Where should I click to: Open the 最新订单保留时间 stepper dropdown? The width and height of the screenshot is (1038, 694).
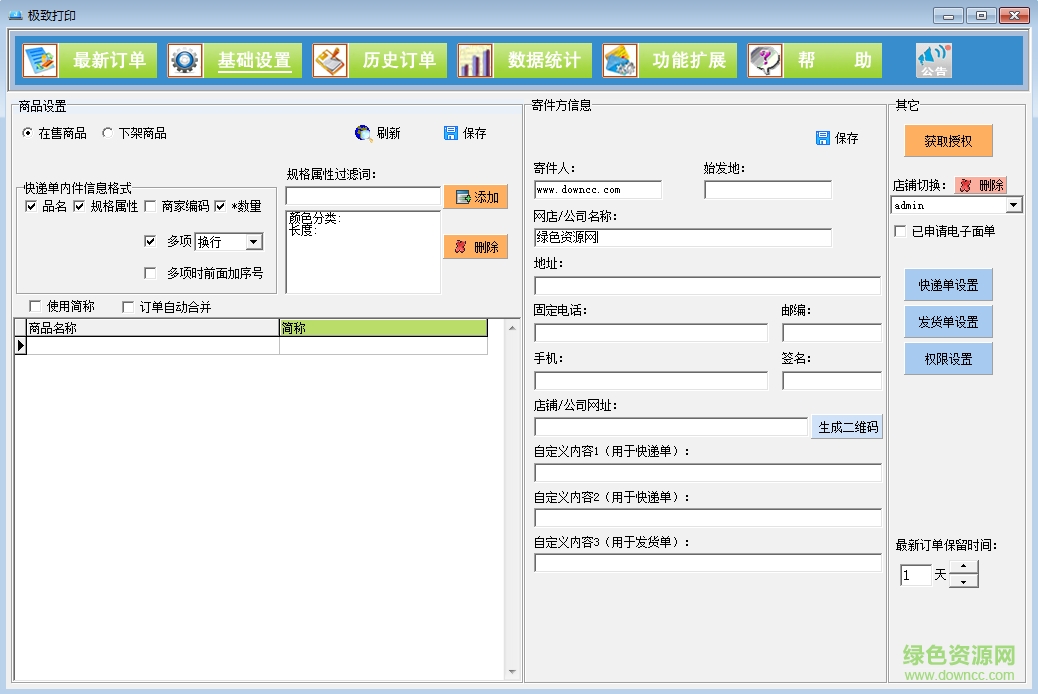963,573
